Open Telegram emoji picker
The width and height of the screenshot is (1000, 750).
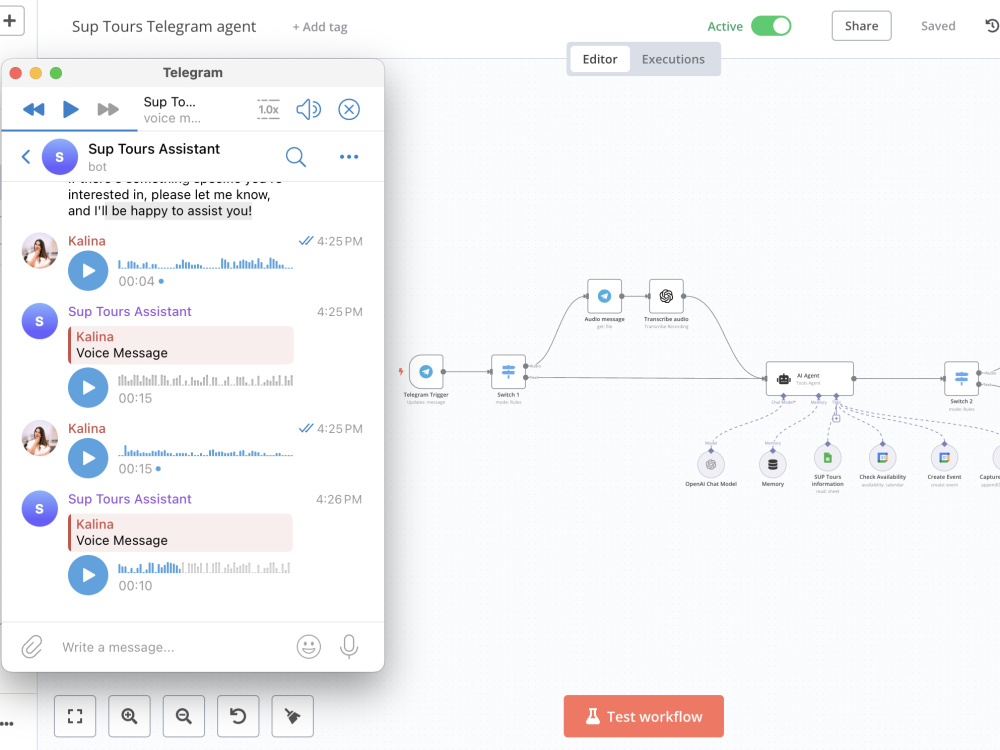click(309, 647)
